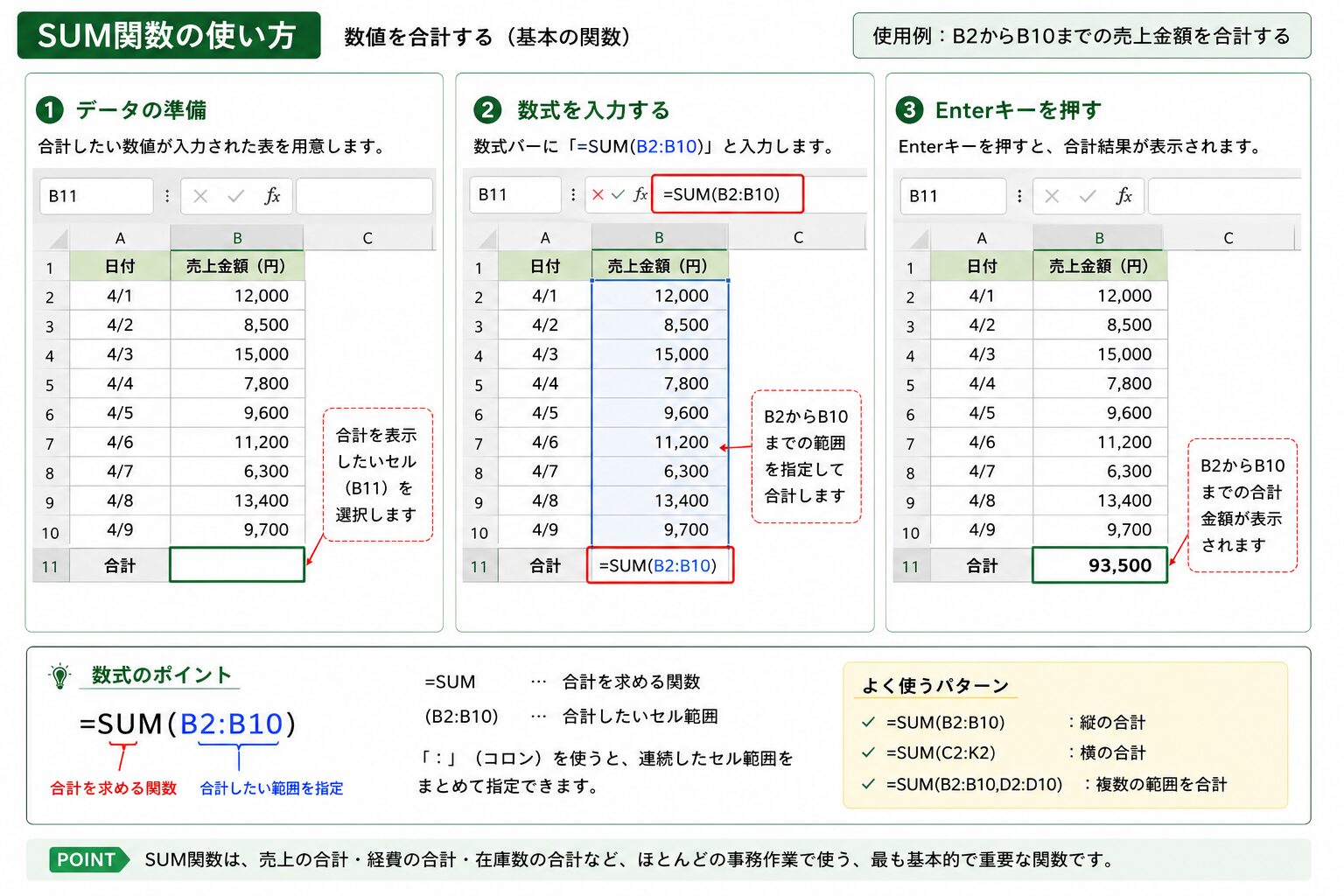Click the select-all corner triangle in step 2 sheet
The width and height of the screenshot is (1344, 896).
pos(486,239)
